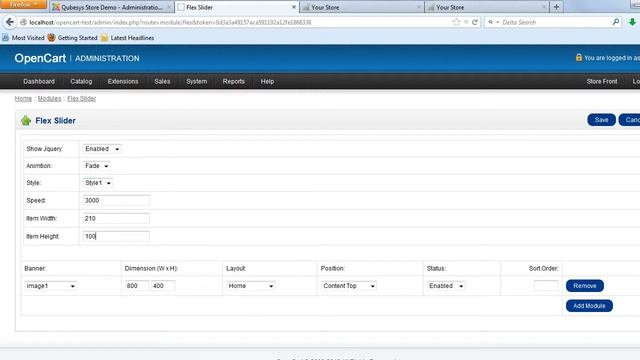The image size is (640, 360).
Task: Click the Flex Slider puzzle piece icon
Action: point(26,120)
